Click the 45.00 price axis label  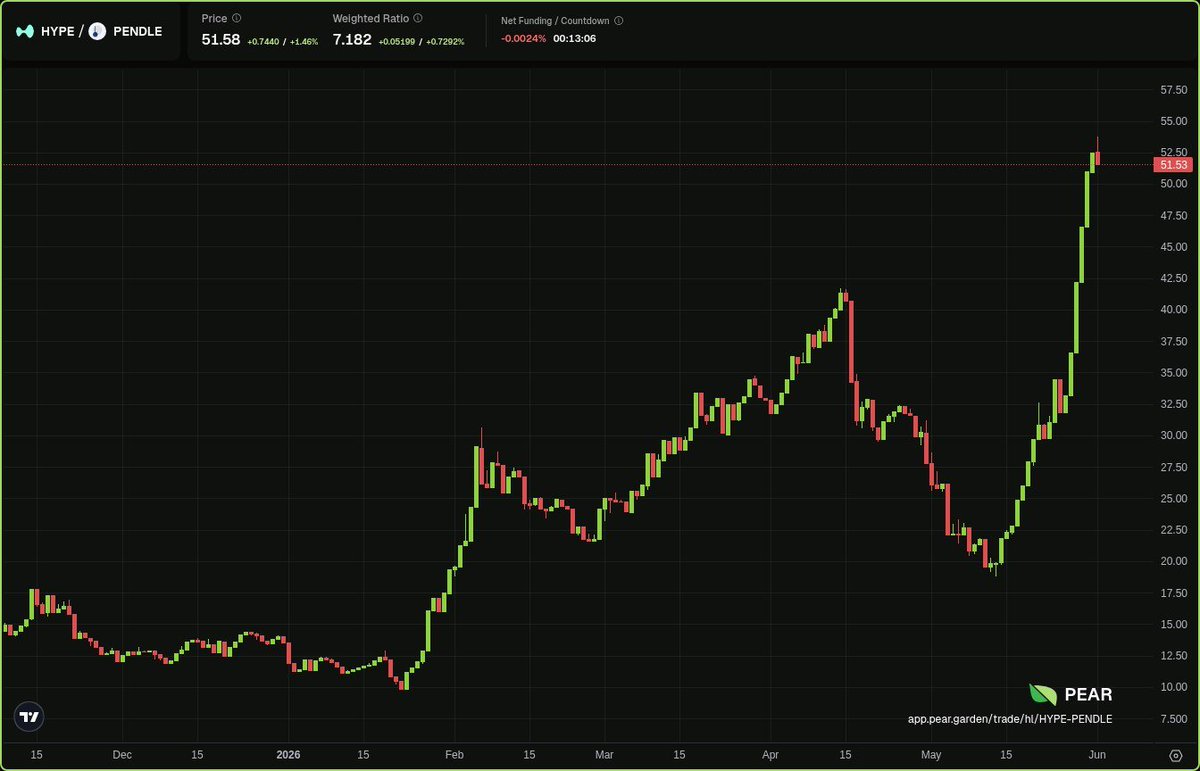(1173, 247)
